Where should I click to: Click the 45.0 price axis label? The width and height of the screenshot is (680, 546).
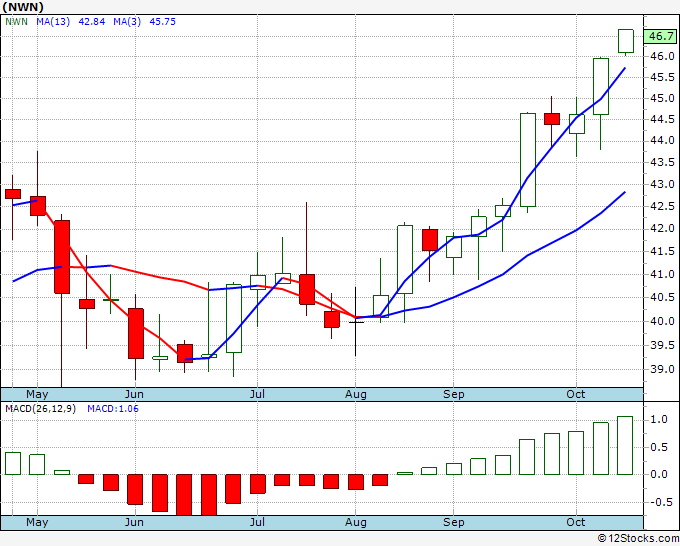click(662, 98)
